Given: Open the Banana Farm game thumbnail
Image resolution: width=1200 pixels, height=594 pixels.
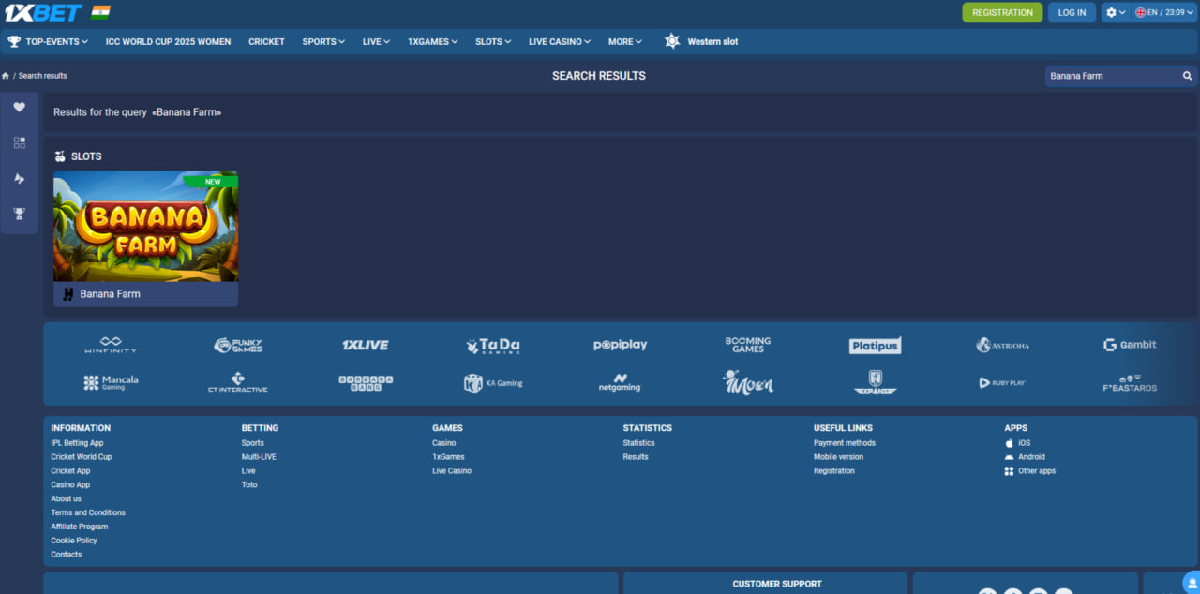Looking at the screenshot, I should (x=145, y=227).
